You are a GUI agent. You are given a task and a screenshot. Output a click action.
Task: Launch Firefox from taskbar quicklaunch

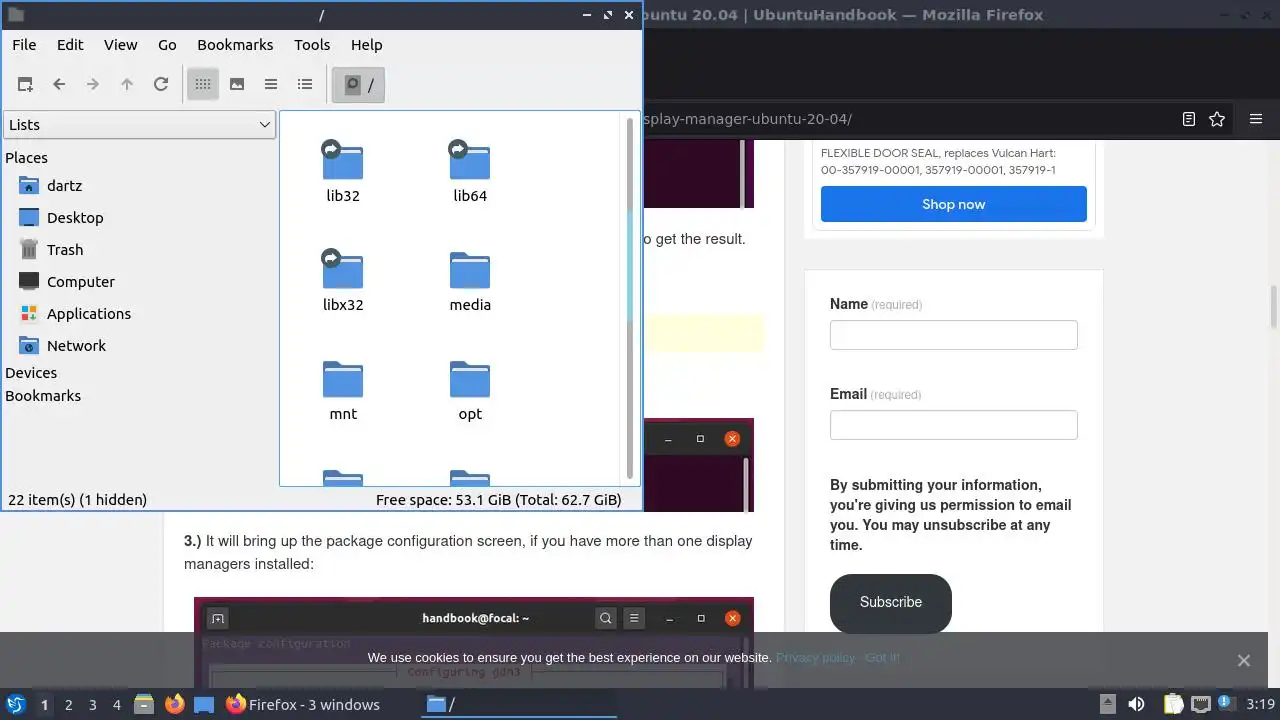(174, 705)
